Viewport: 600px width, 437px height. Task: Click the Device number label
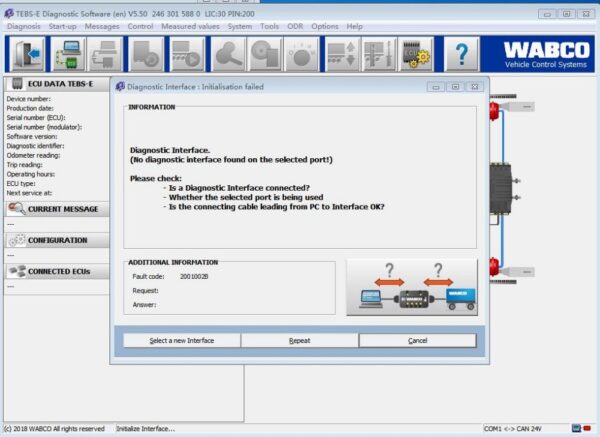[x=28, y=99]
